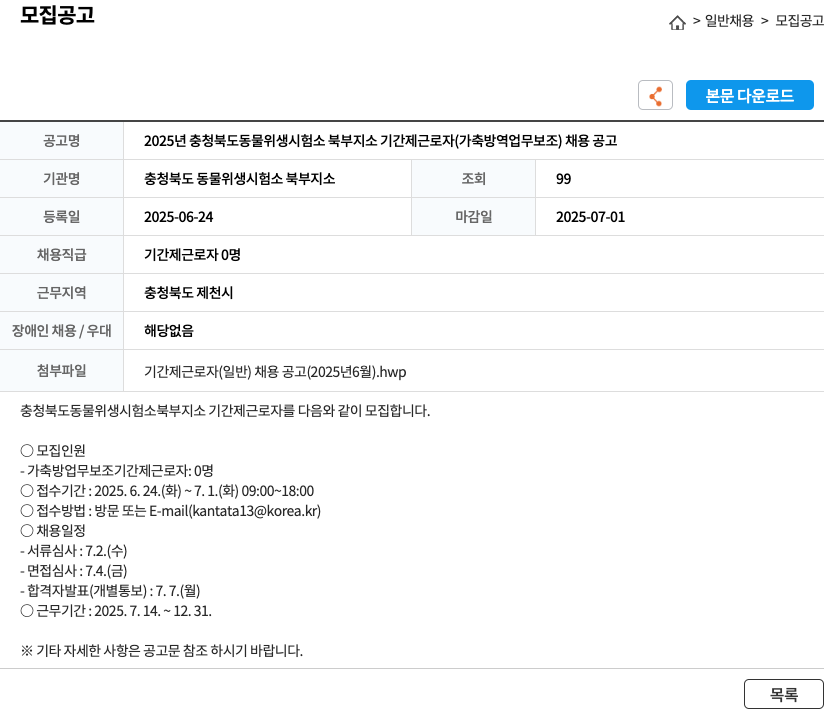This screenshot has height=709, width=824.
Task: Click the 근무기간 line in body
Action: [x=116, y=611]
